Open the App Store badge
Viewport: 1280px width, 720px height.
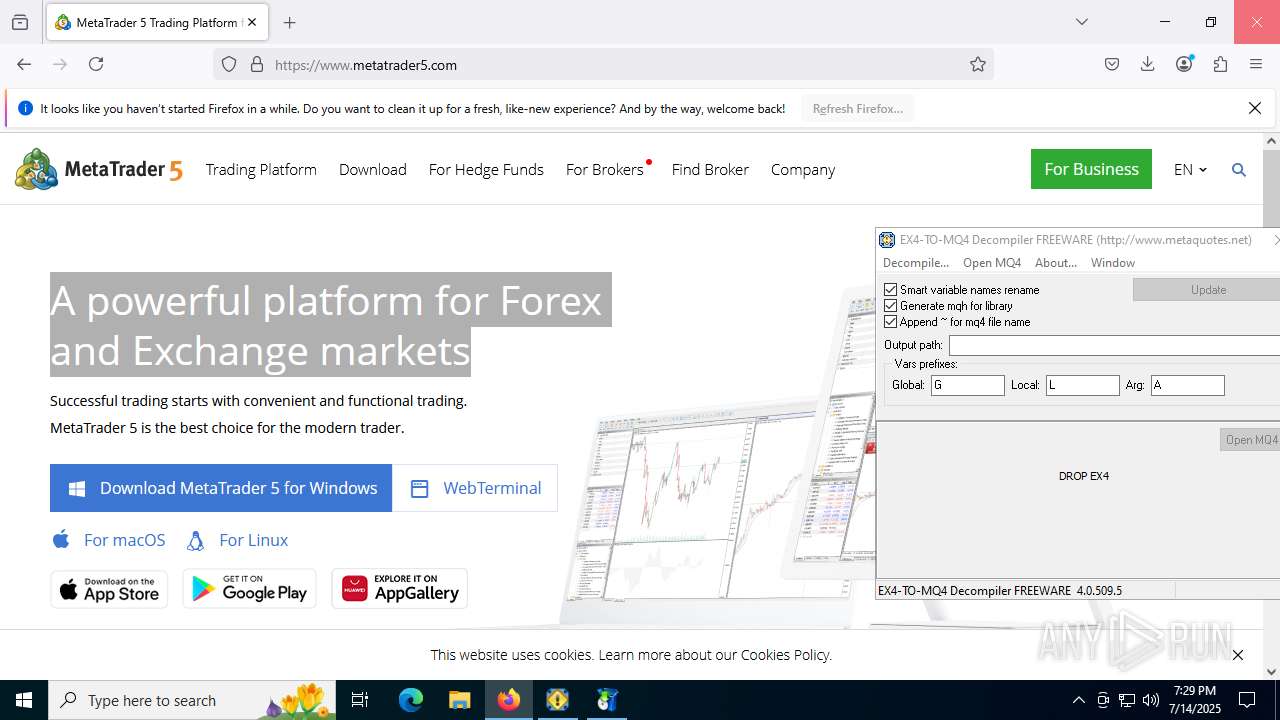point(109,589)
